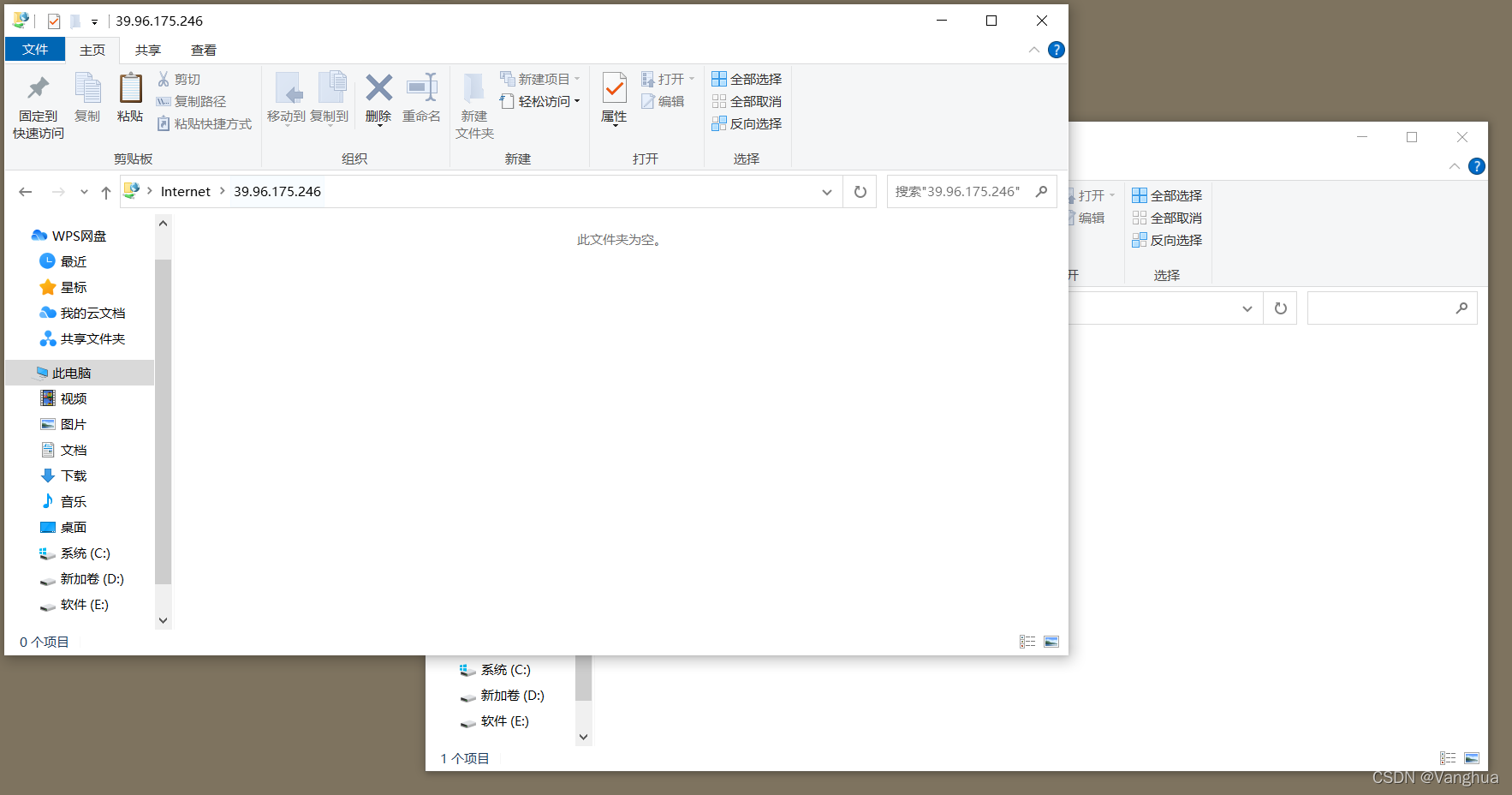Switch to the View ribbon tab
Screen dimensions: 1512x795
coord(204,50)
